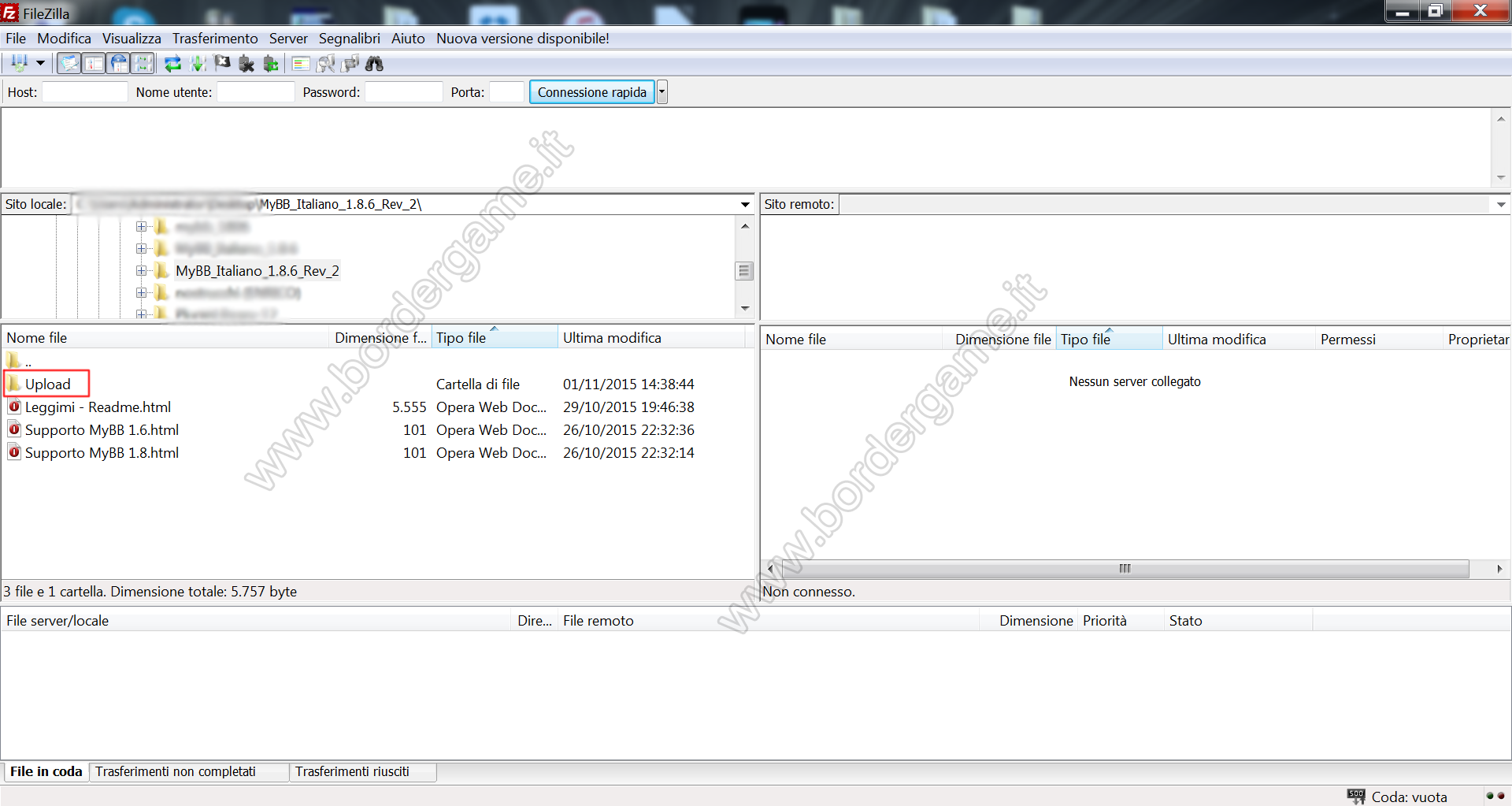Sort local list by Nome file
This screenshot has height=806, width=1512.
(x=165, y=337)
